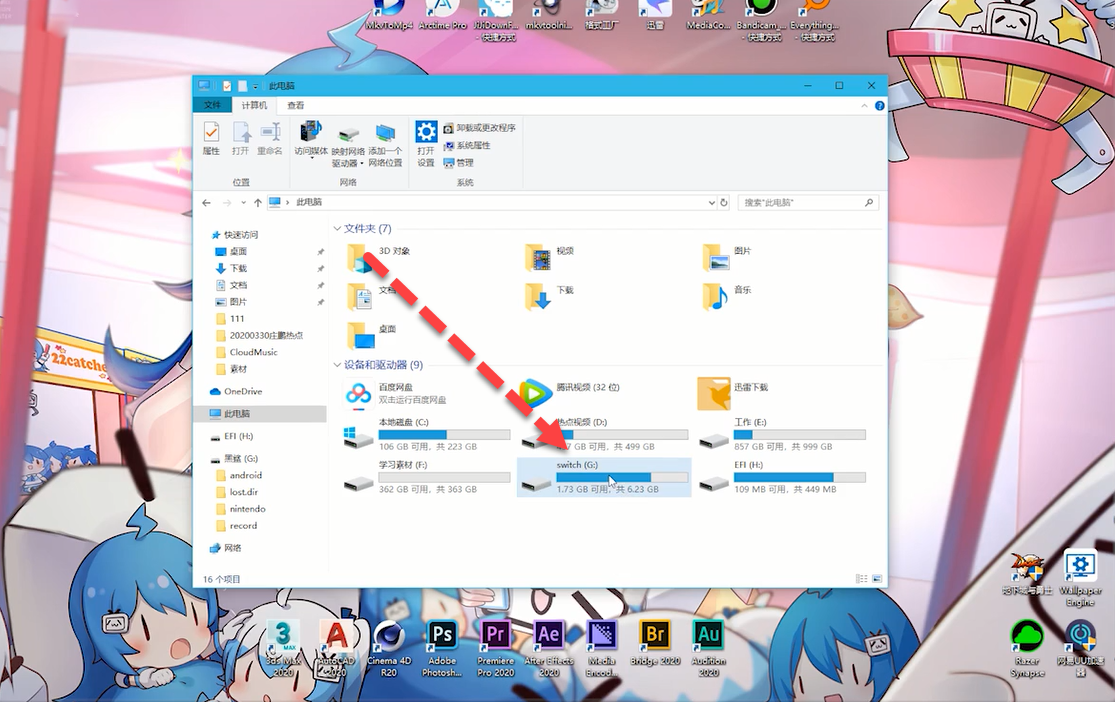Image resolution: width=1115 pixels, height=702 pixels.
Task: Switch to large icons view in status bar
Action: pos(876,579)
